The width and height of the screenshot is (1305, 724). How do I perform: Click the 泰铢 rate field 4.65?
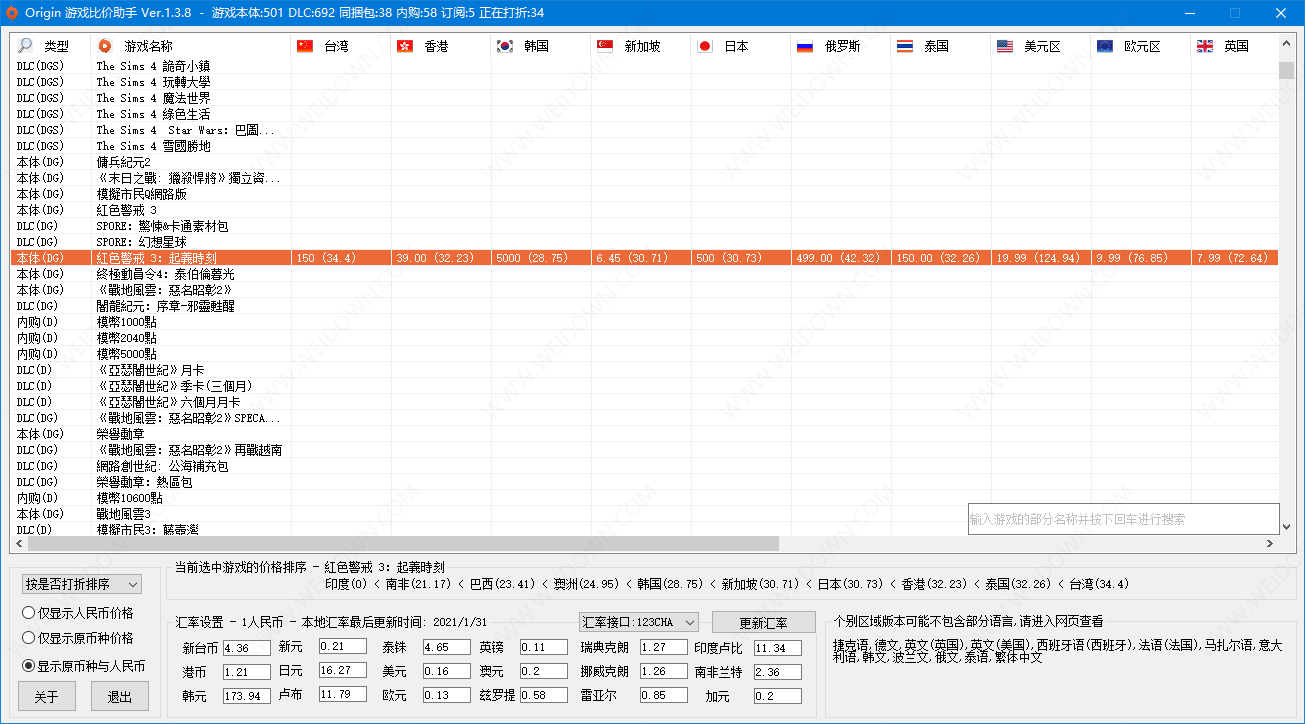pos(445,648)
